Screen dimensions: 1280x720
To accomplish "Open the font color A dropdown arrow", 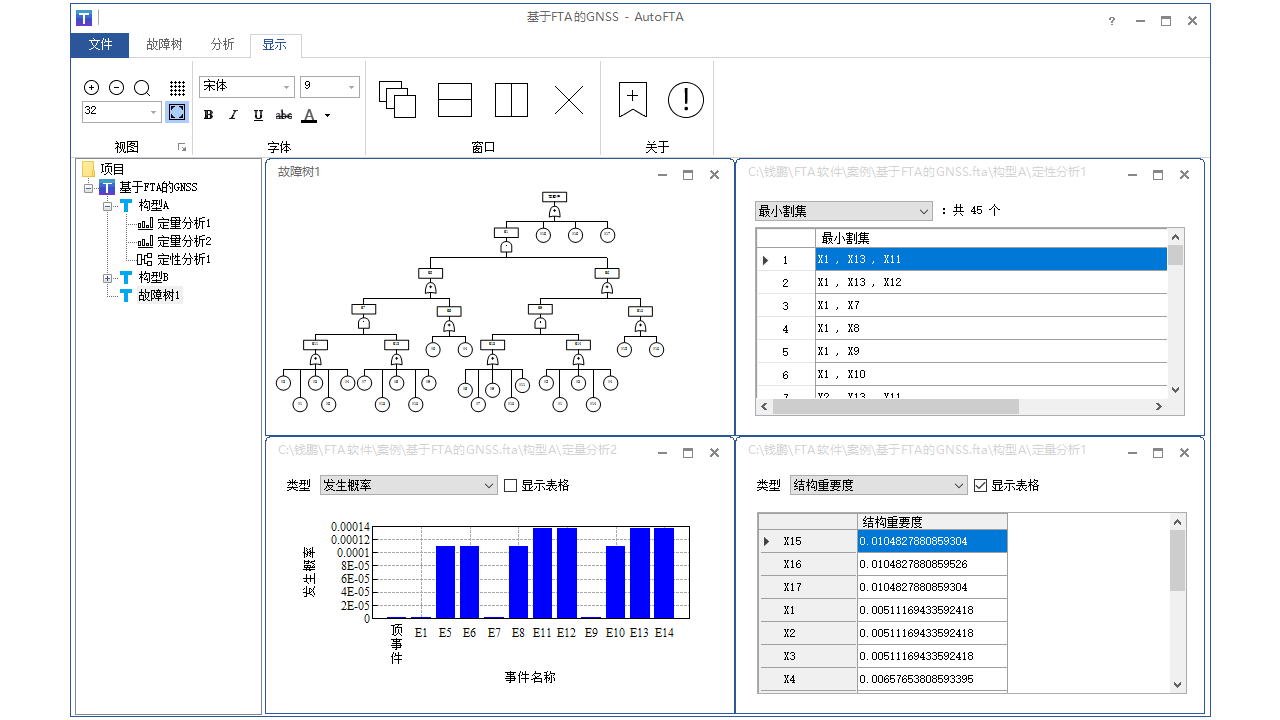I will click(x=327, y=116).
